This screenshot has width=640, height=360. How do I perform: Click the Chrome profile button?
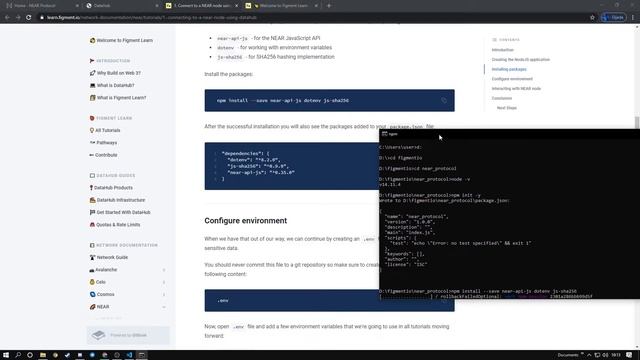pos(613,18)
